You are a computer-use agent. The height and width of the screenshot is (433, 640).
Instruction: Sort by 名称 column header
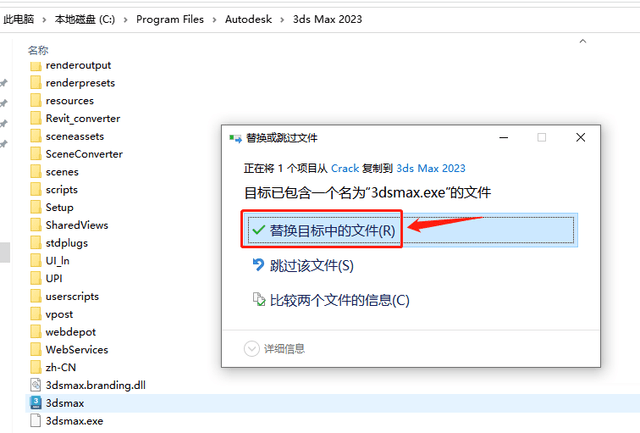38,49
